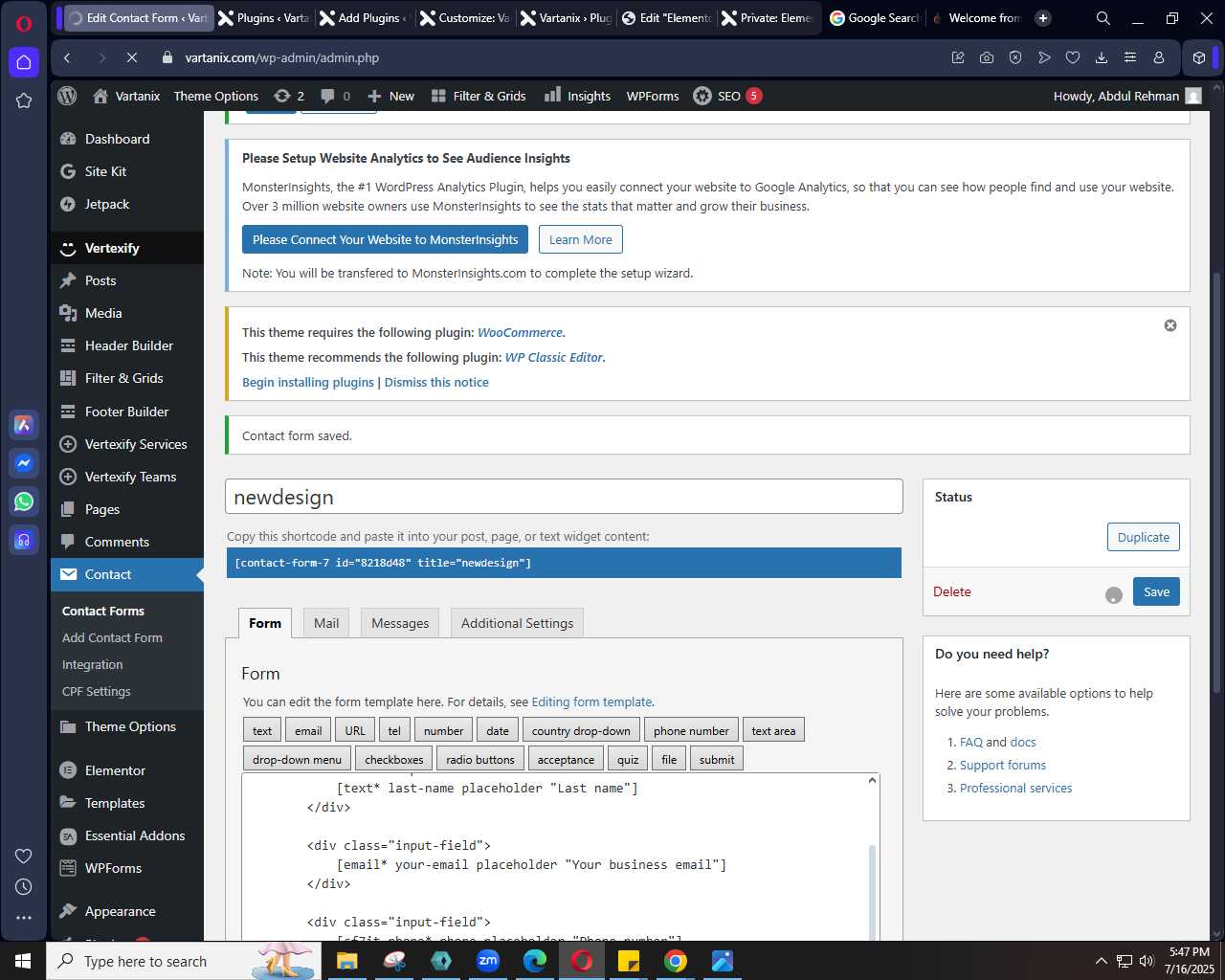This screenshot has width=1225, height=980.
Task: Open New content menu in admin bar
Action: [390, 96]
